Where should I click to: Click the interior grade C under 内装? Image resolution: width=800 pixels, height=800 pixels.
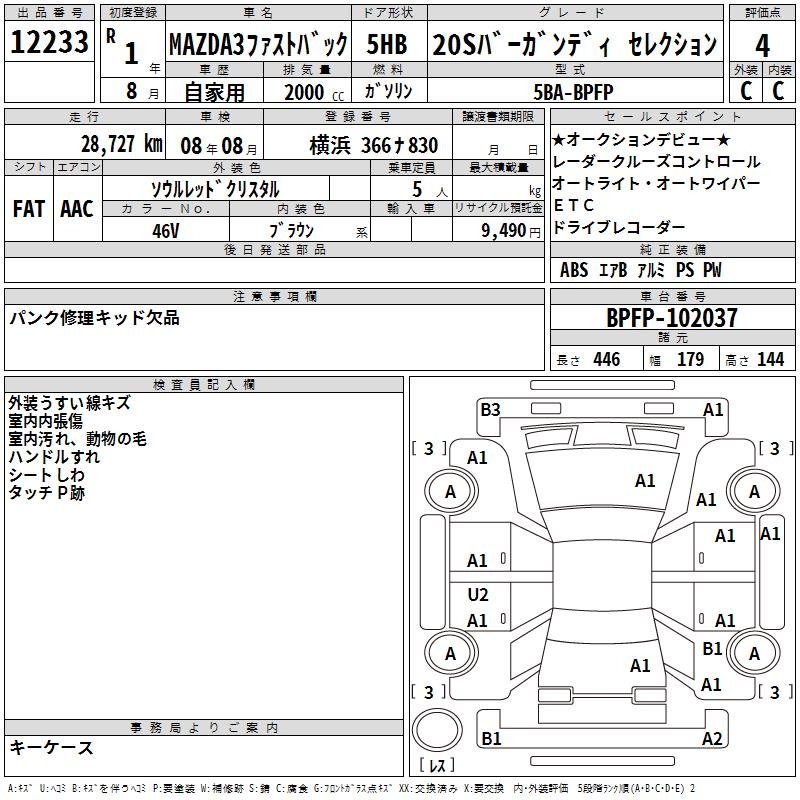point(778,90)
